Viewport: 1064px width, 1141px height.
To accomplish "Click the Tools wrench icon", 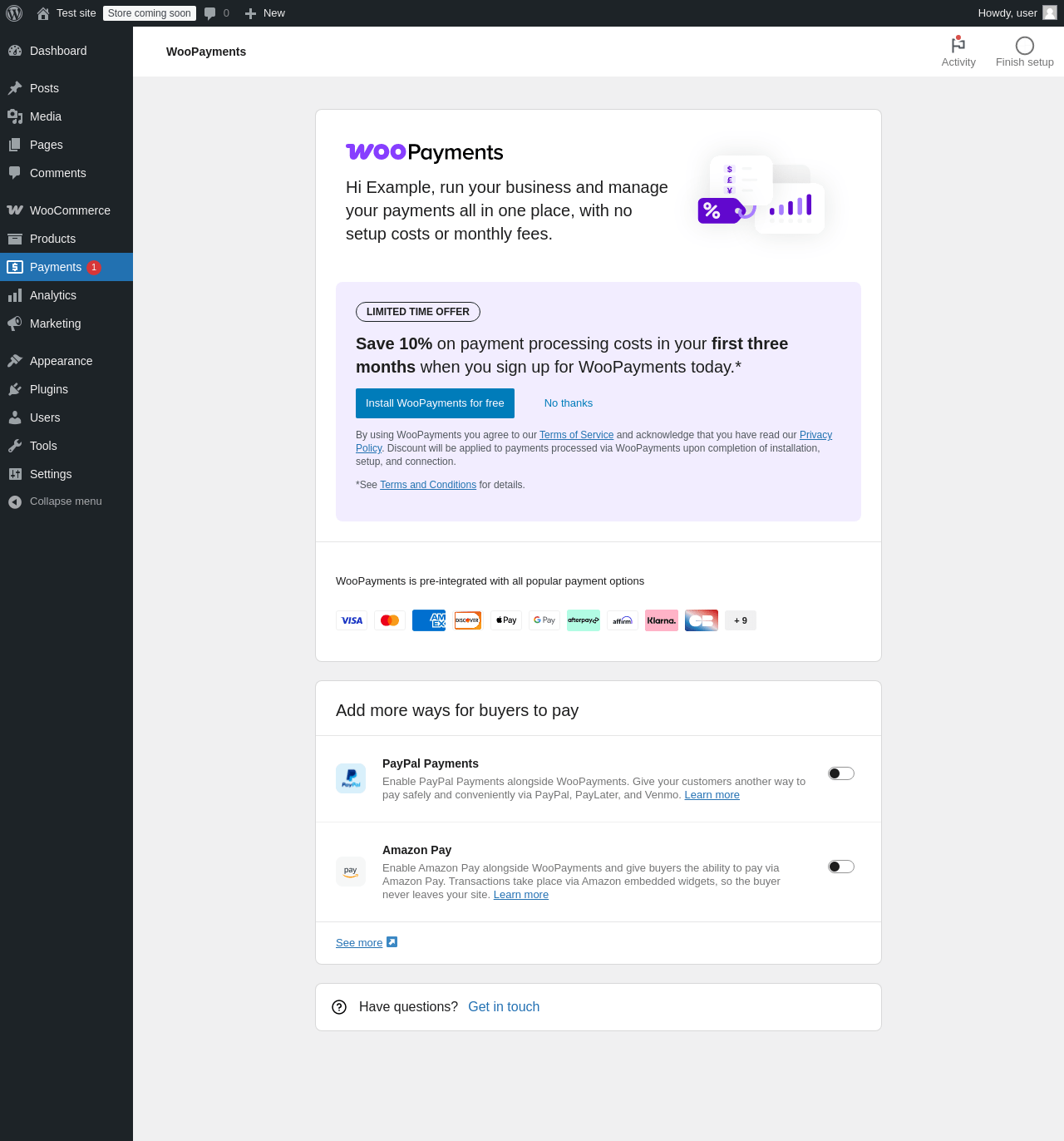I will (x=15, y=446).
